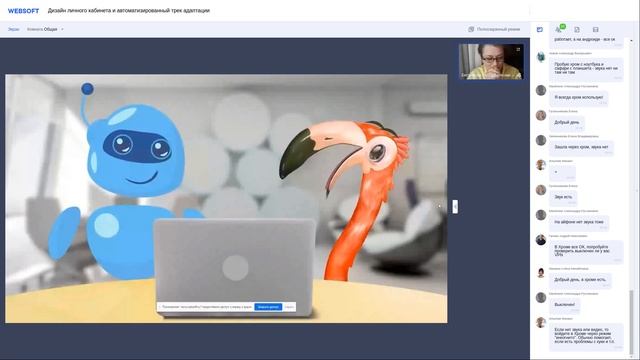The image size is (640, 360).
Task: Select message 'На айфоне нет звука тоже'
Action: 579,223
